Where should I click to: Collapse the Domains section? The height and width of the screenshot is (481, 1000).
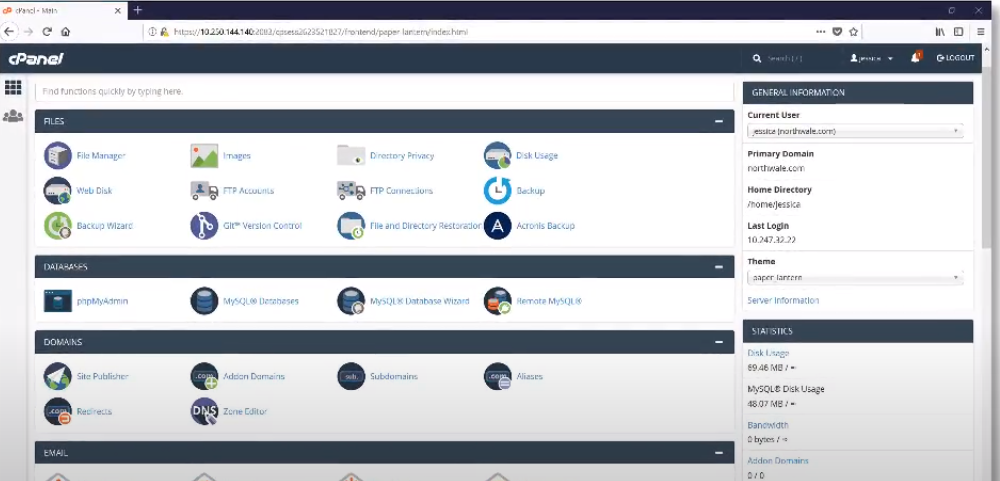(719, 342)
